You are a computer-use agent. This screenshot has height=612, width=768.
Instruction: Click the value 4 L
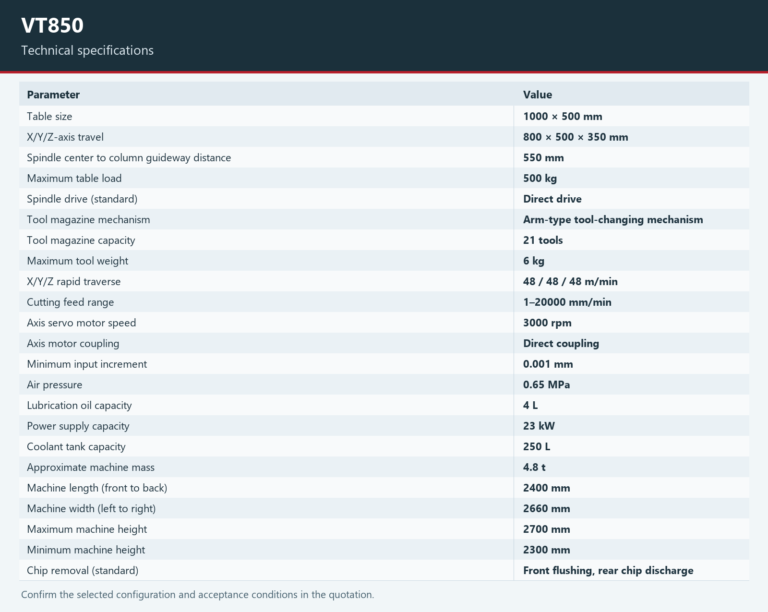point(530,405)
